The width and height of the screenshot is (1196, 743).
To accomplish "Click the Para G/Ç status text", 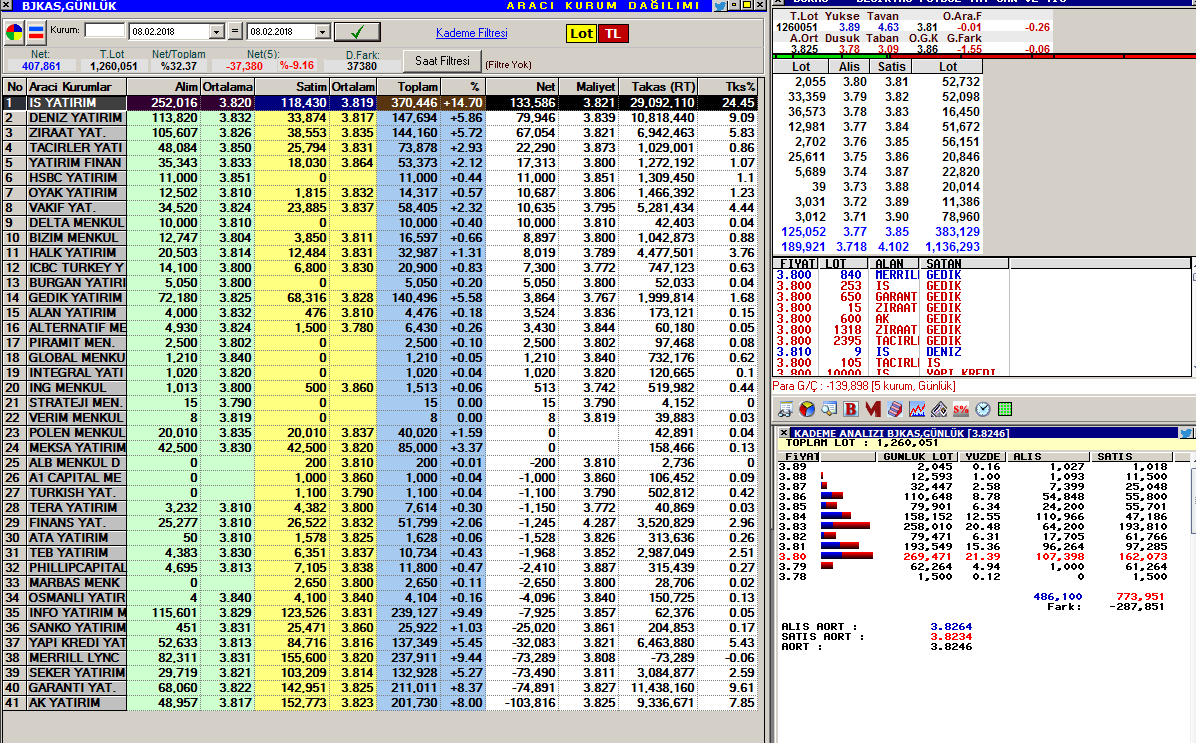I will (864, 386).
